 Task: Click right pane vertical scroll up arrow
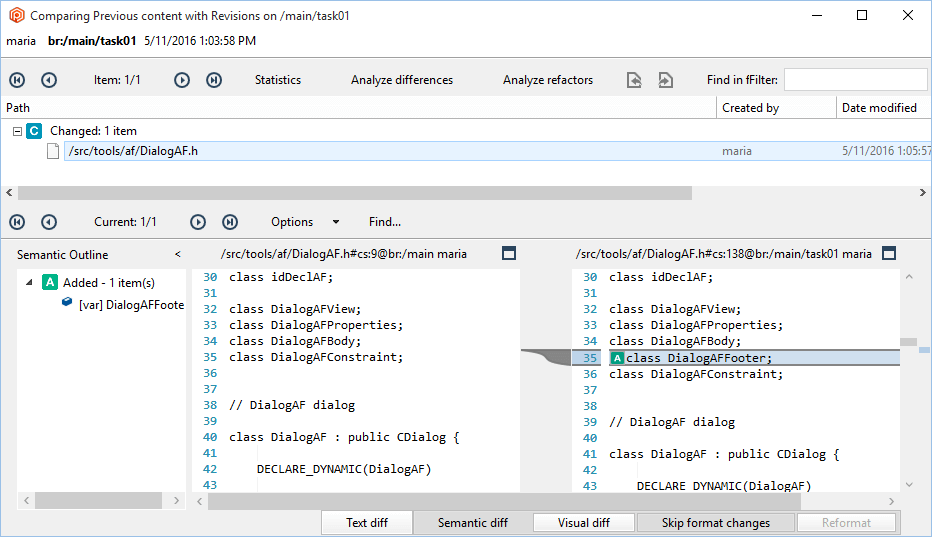tap(909, 277)
